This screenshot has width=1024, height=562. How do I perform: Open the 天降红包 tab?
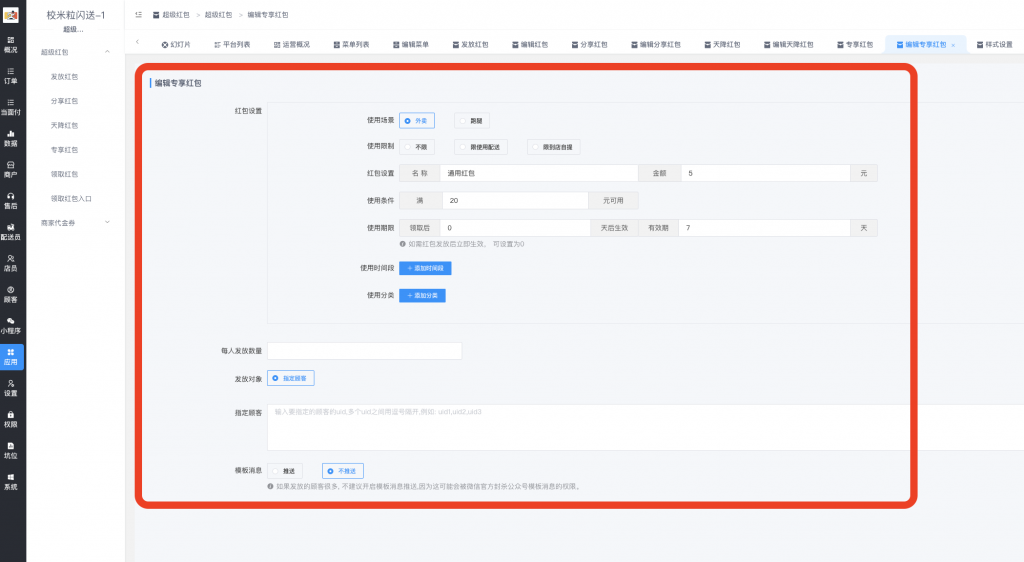[x=722, y=44]
